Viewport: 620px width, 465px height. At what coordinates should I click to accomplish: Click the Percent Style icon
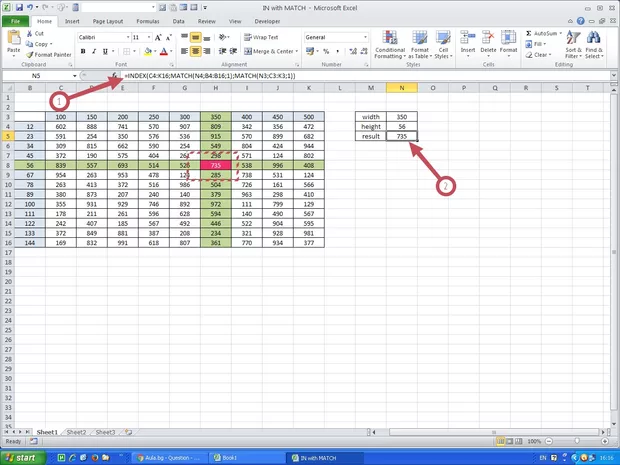[x=326, y=51]
